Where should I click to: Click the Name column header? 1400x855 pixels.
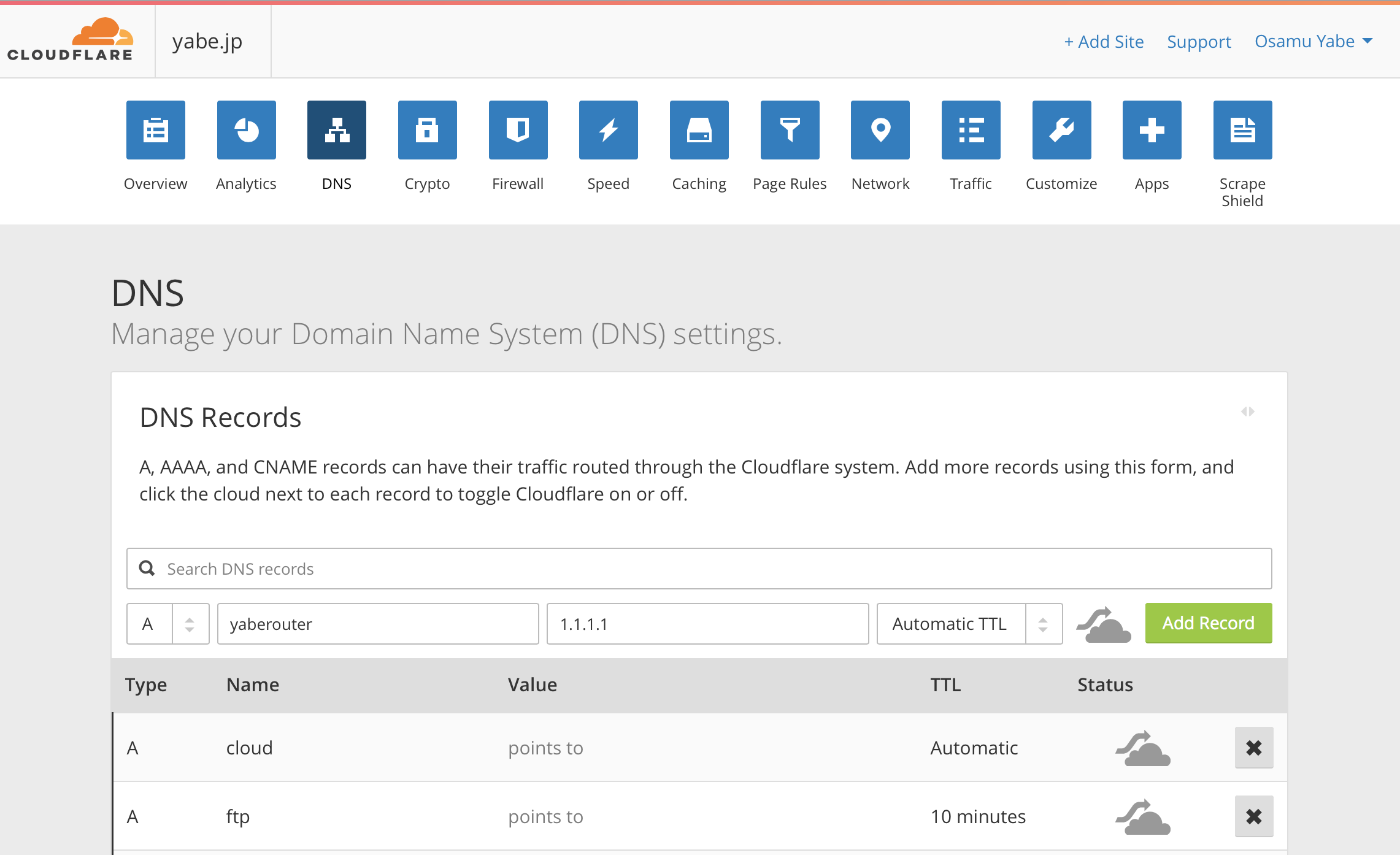tap(253, 684)
